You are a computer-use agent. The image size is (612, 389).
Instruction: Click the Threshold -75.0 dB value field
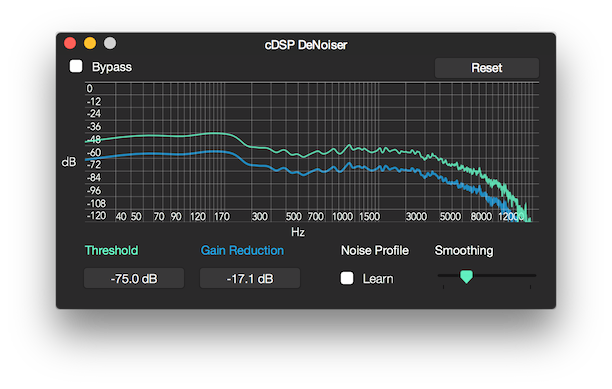[134, 278]
